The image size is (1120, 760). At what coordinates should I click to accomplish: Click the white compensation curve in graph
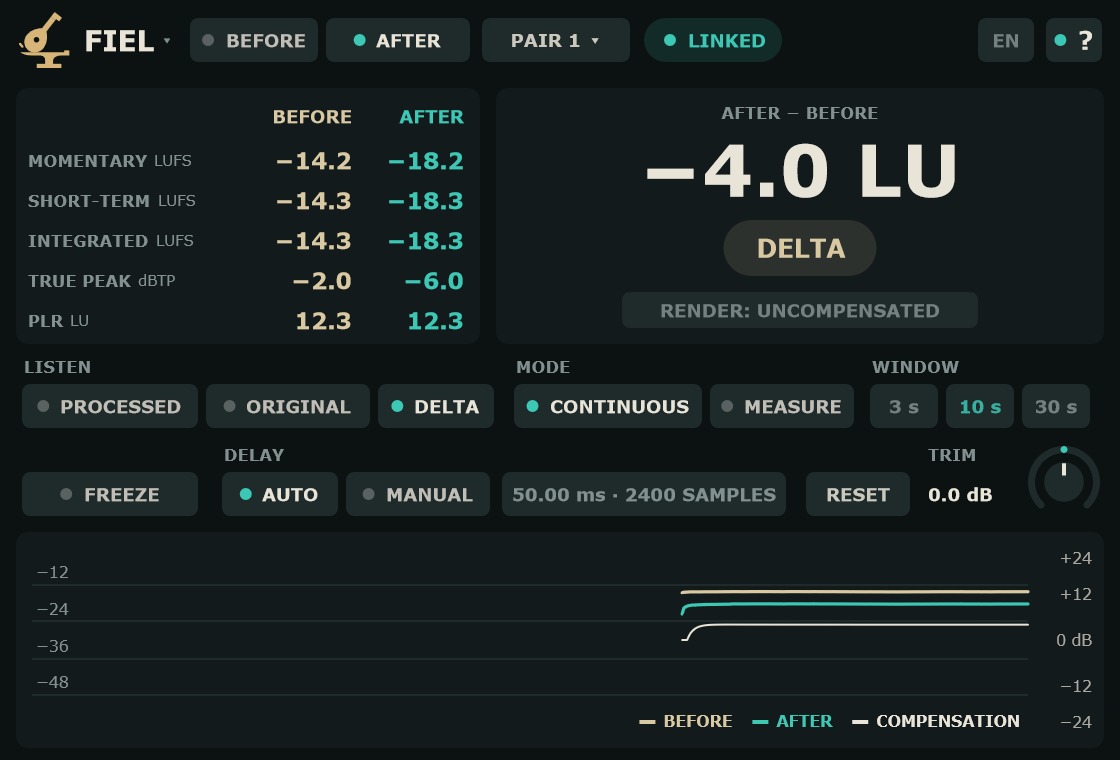tap(857, 625)
